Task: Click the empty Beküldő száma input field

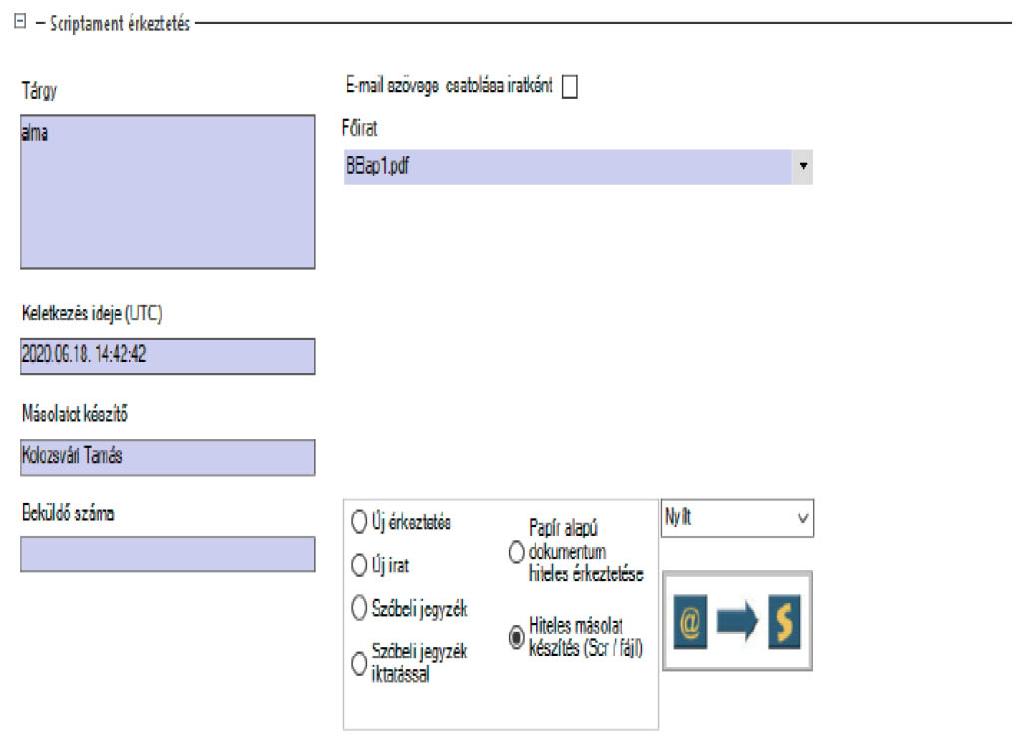Action: (x=167, y=554)
